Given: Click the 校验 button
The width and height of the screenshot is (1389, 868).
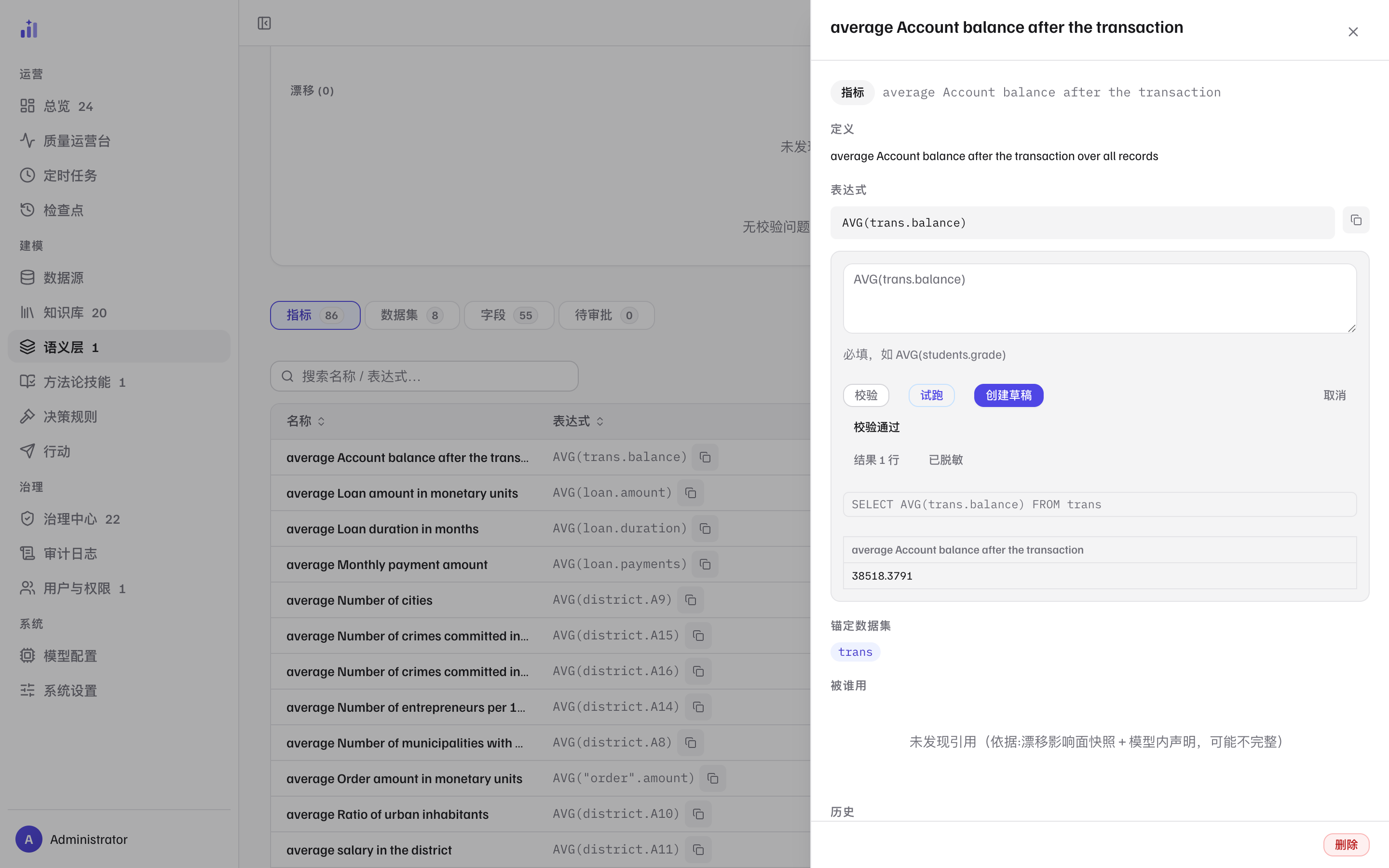Looking at the screenshot, I should [866, 395].
